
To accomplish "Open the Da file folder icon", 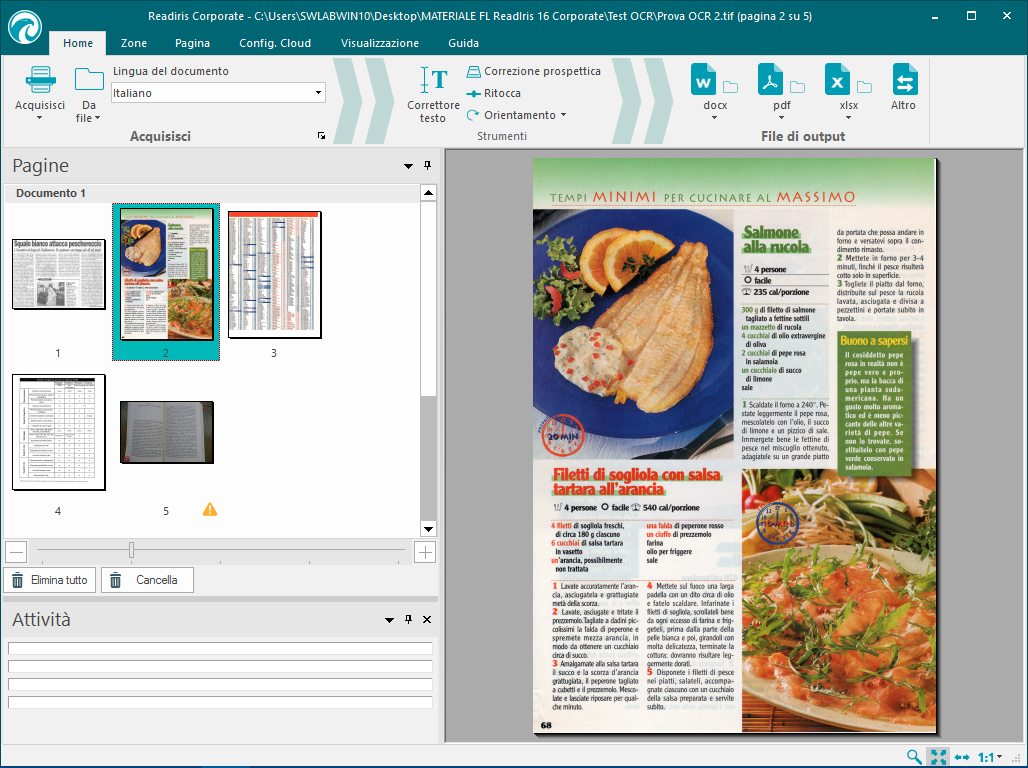I will click(x=89, y=80).
